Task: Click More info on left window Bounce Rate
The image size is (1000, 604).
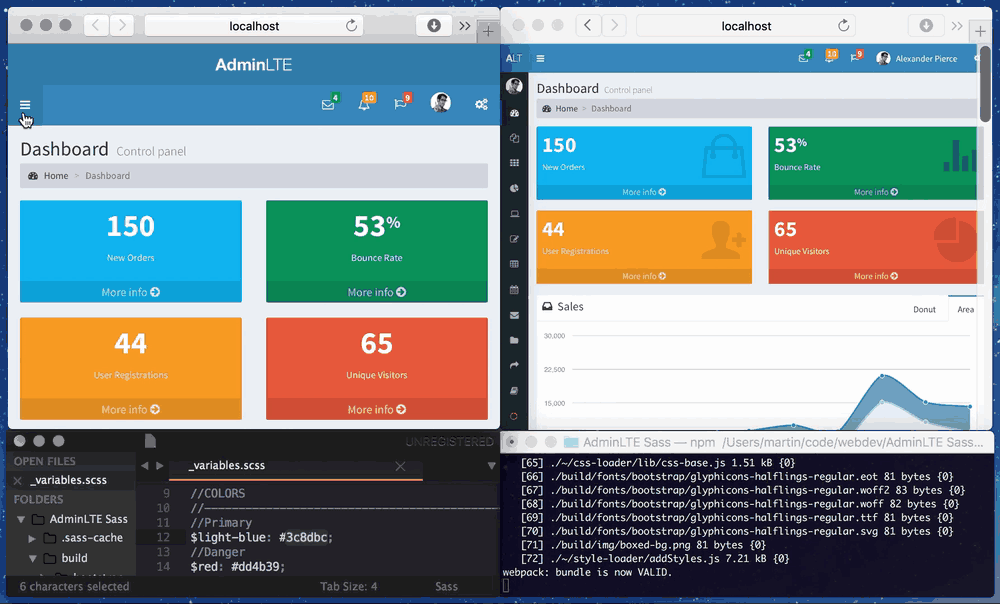Action: coord(377,292)
